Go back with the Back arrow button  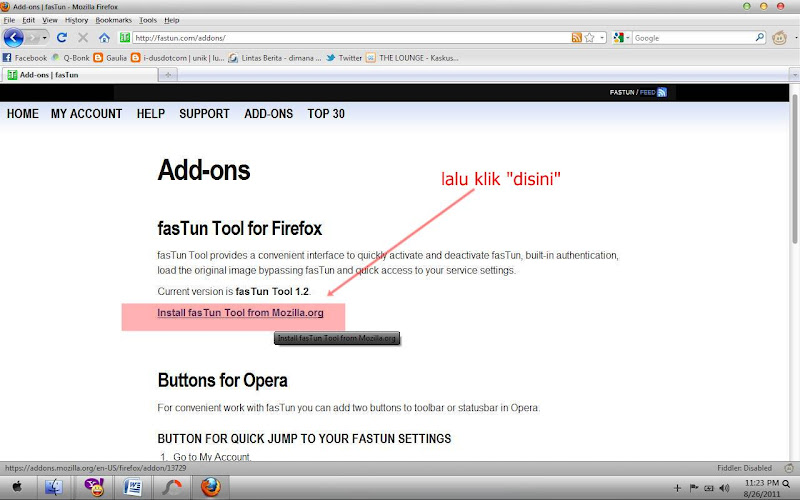pyautogui.click(x=14, y=38)
